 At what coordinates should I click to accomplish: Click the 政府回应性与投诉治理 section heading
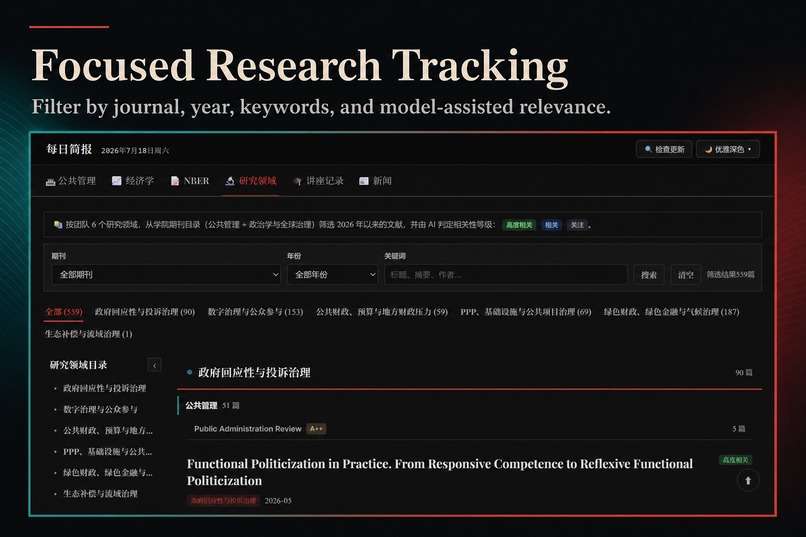[254, 373]
